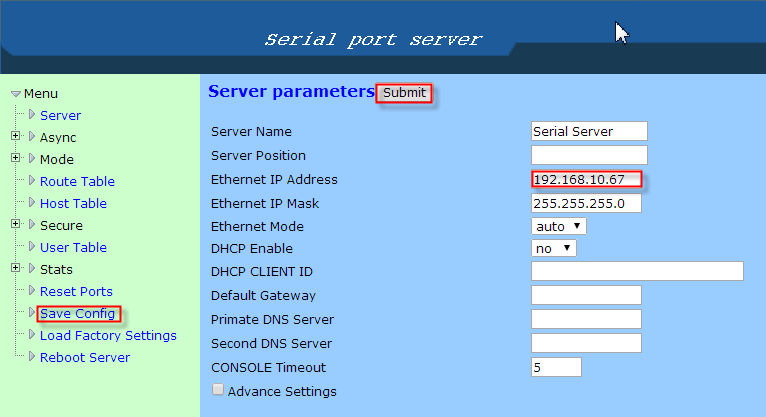Click the CONSOLE Timeout field

click(x=555, y=367)
